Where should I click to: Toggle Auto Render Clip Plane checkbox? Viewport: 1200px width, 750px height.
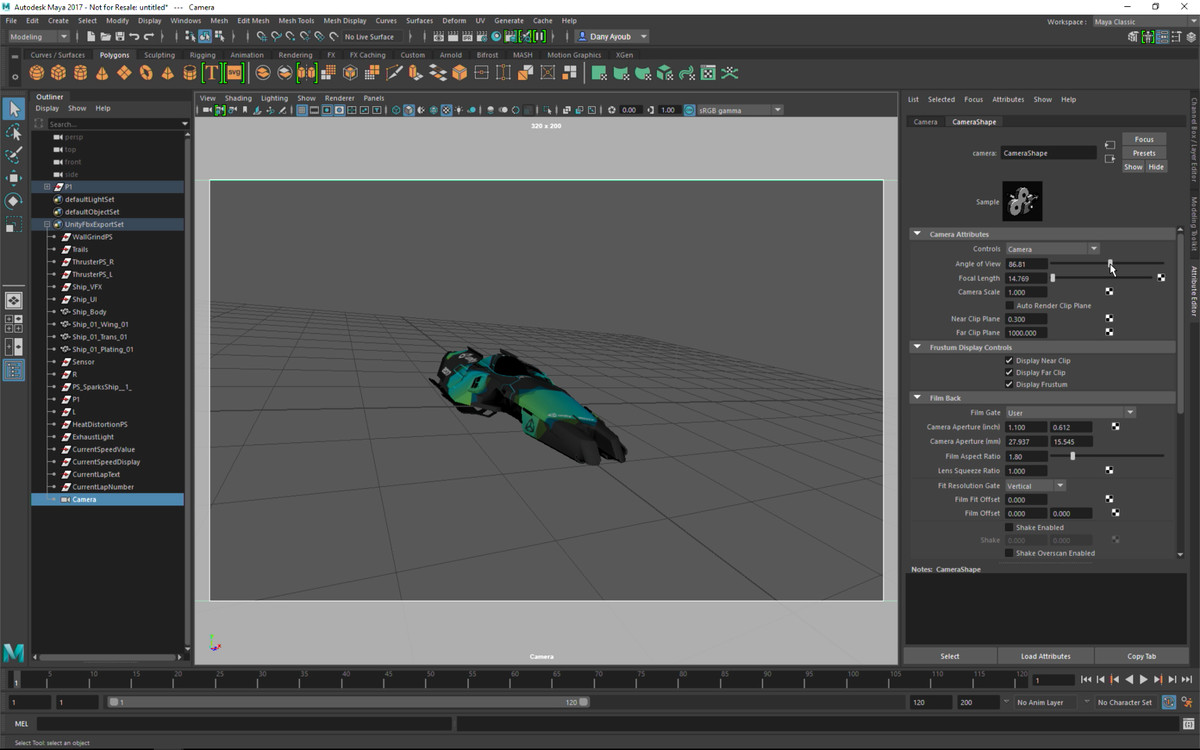pyautogui.click(x=1009, y=305)
